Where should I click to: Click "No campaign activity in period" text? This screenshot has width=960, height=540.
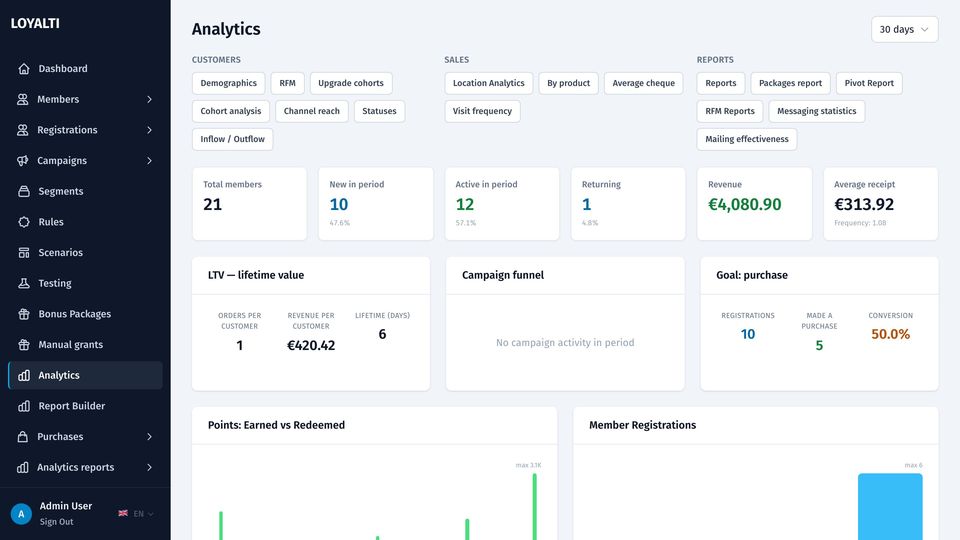pos(565,343)
